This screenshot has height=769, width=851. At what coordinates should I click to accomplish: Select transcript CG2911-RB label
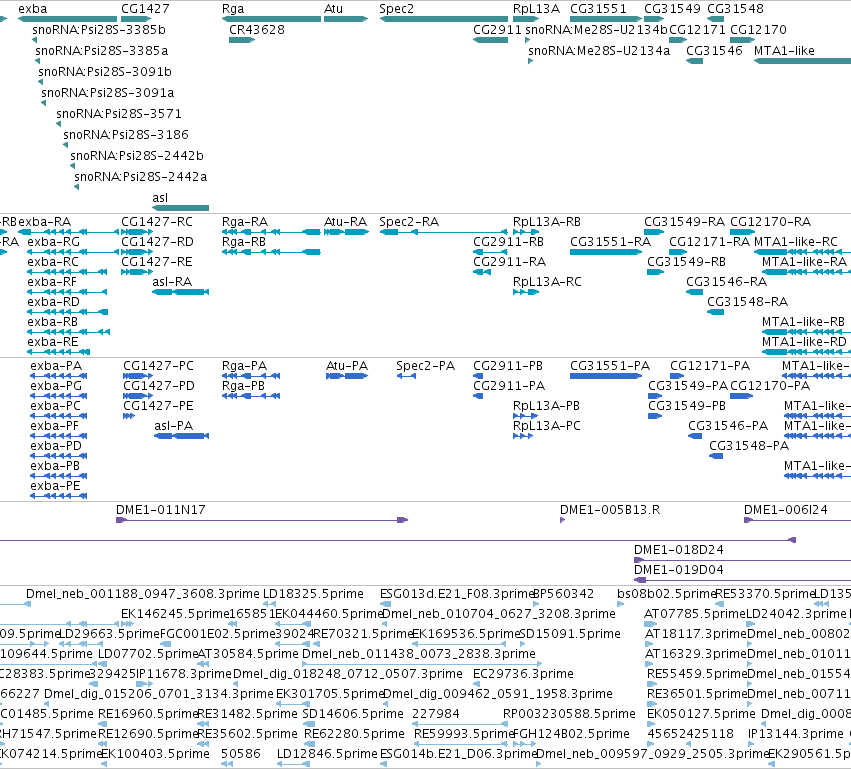pyautogui.click(x=508, y=242)
